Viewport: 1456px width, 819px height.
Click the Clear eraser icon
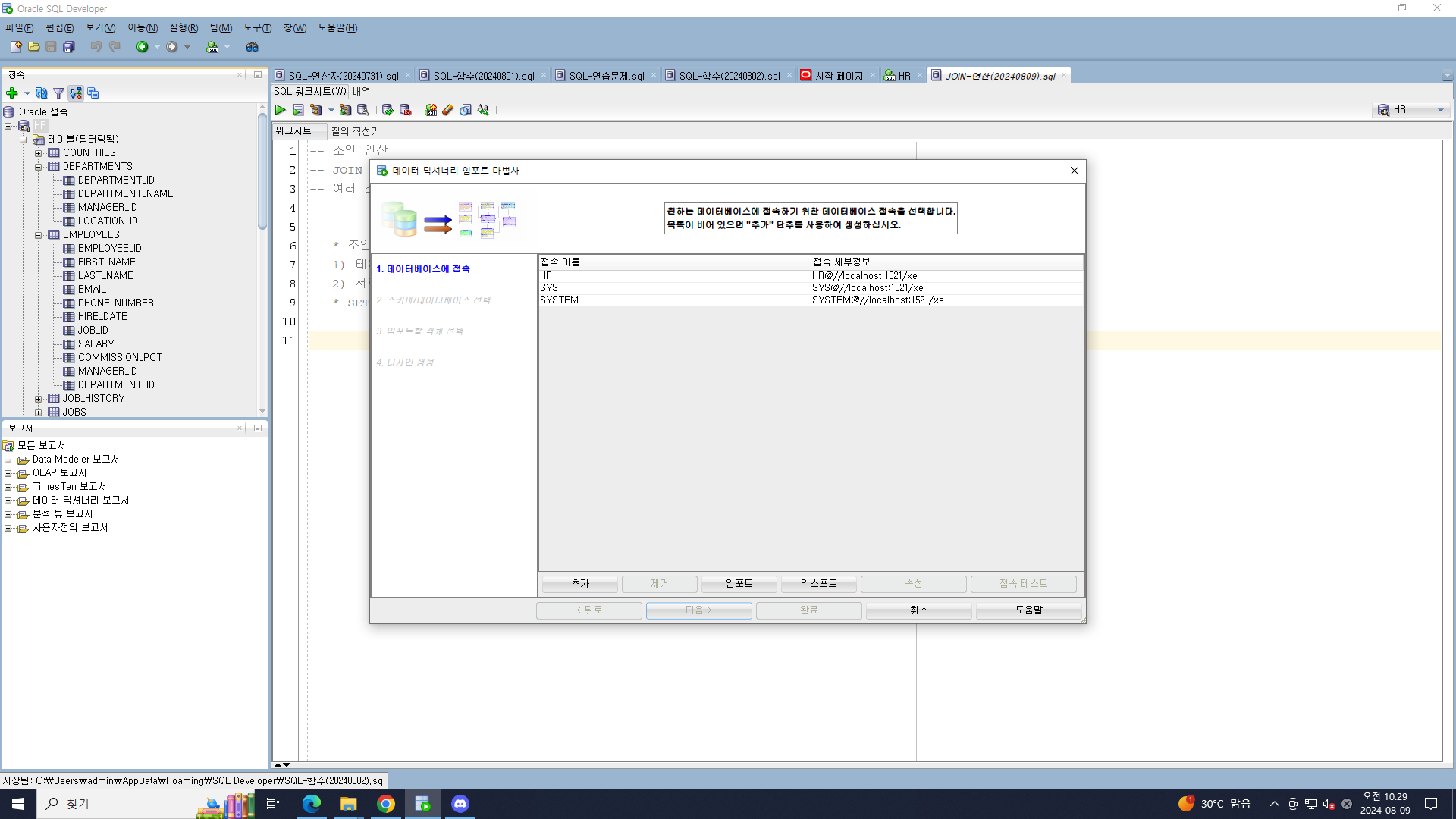[x=447, y=110]
